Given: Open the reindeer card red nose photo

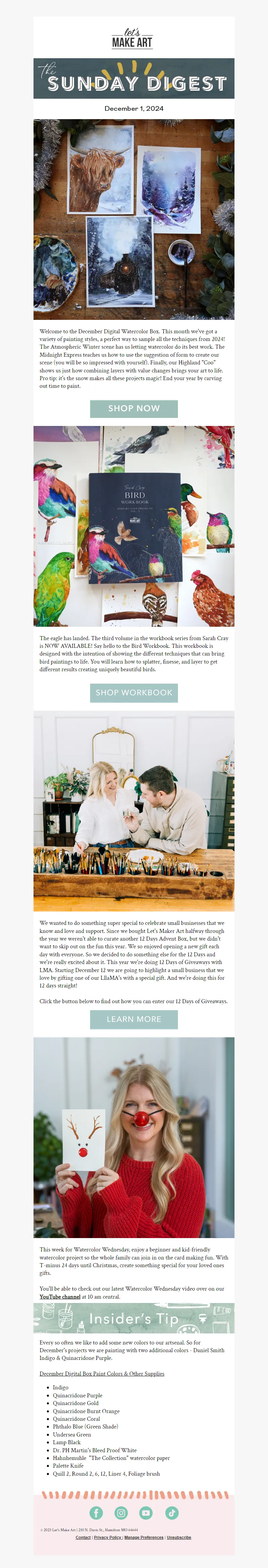Looking at the screenshot, I should [x=134, y=1137].
